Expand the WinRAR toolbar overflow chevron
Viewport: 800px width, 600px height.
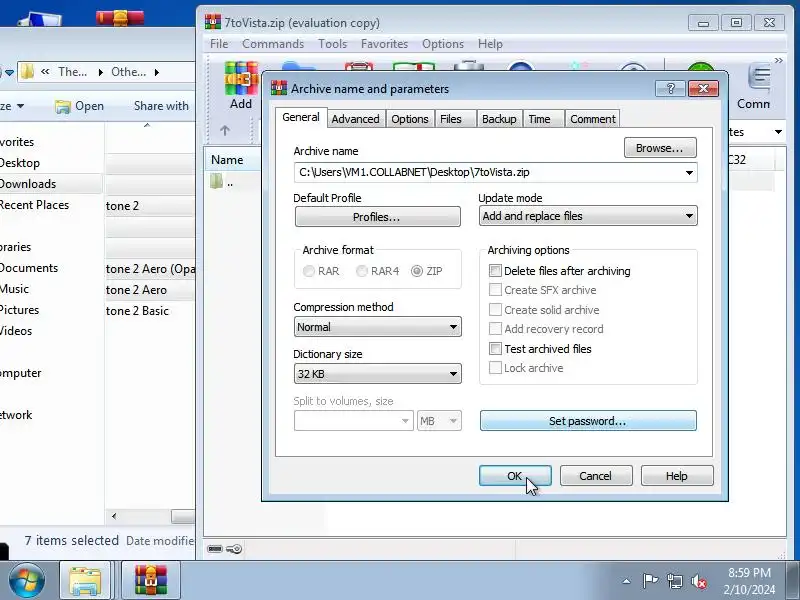coord(778,61)
